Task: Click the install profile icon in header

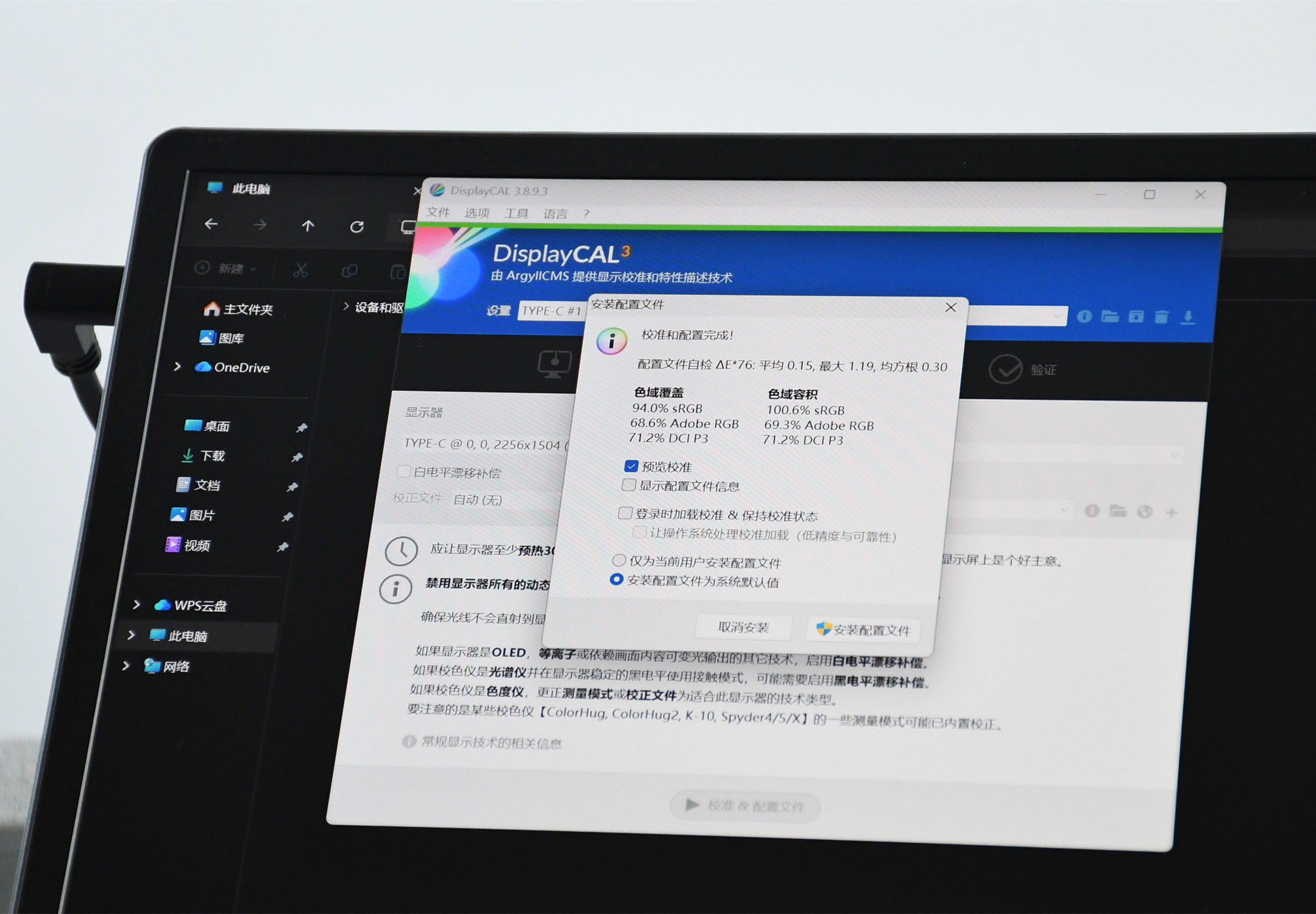Action: (1136, 317)
